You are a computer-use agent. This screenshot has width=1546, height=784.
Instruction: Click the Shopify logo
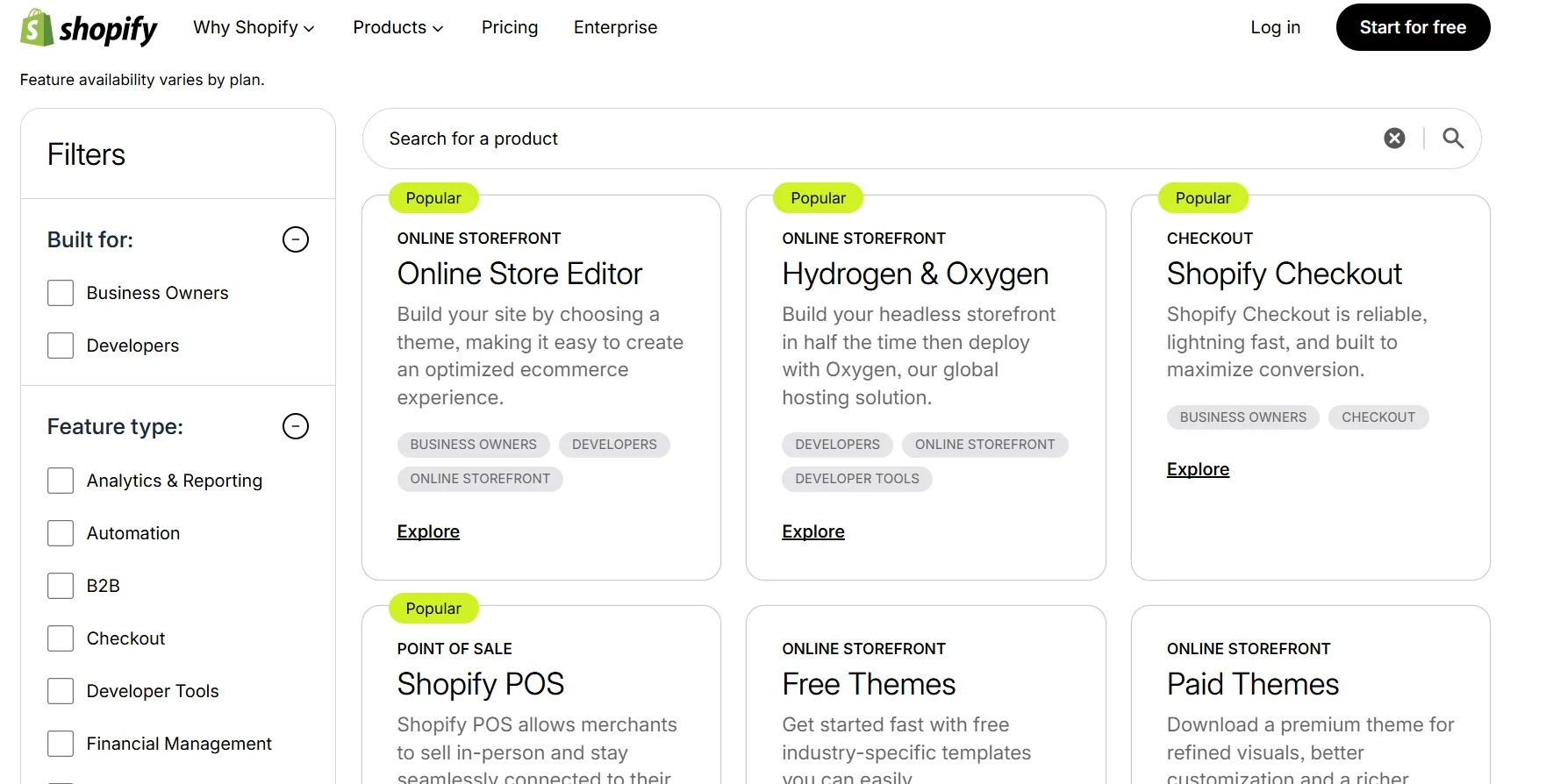[89, 28]
